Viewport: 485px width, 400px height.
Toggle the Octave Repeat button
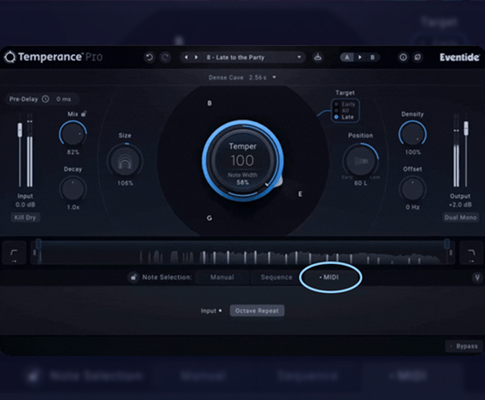click(x=257, y=311)
